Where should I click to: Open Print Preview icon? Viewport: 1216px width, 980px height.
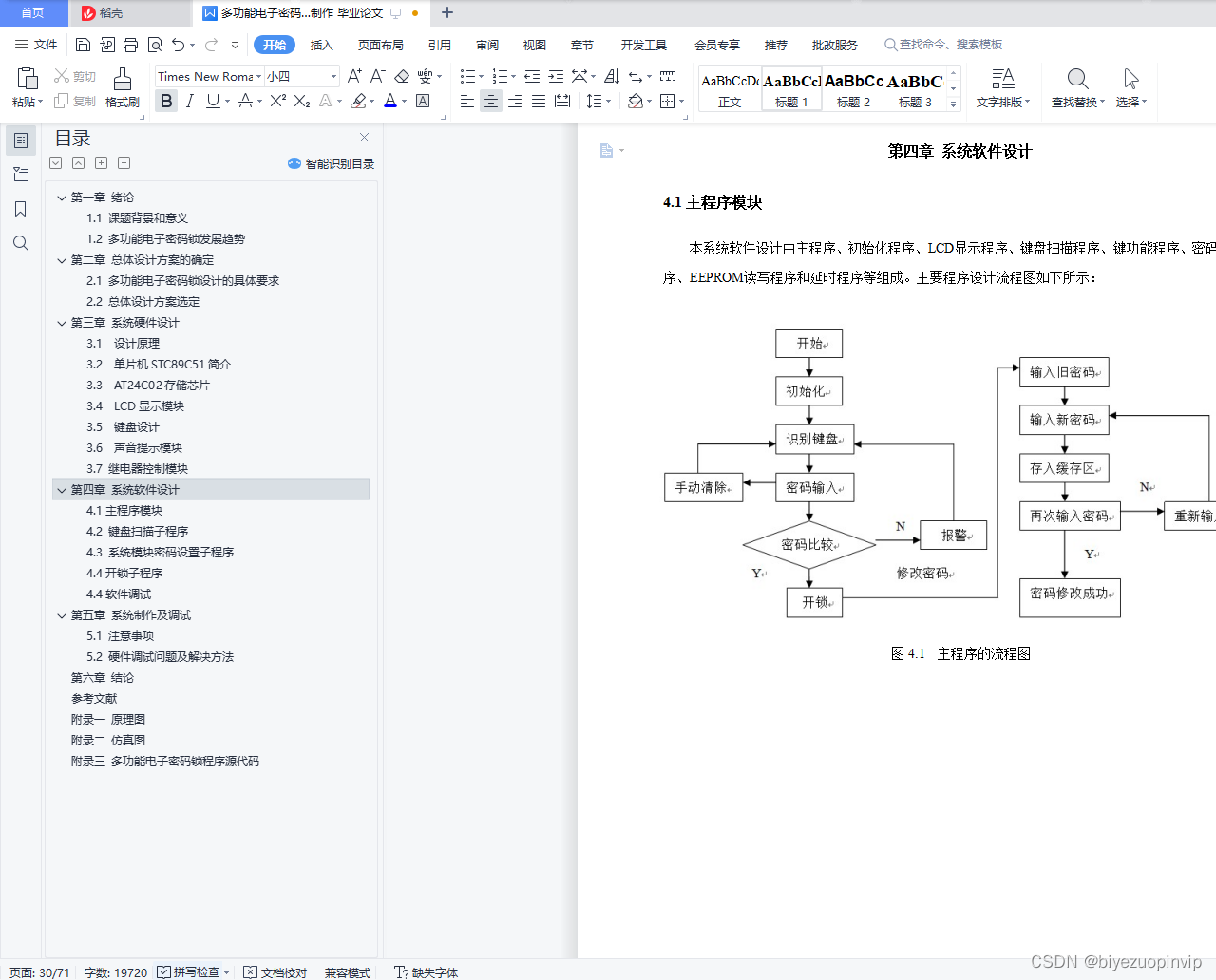[x=154, y=45]
